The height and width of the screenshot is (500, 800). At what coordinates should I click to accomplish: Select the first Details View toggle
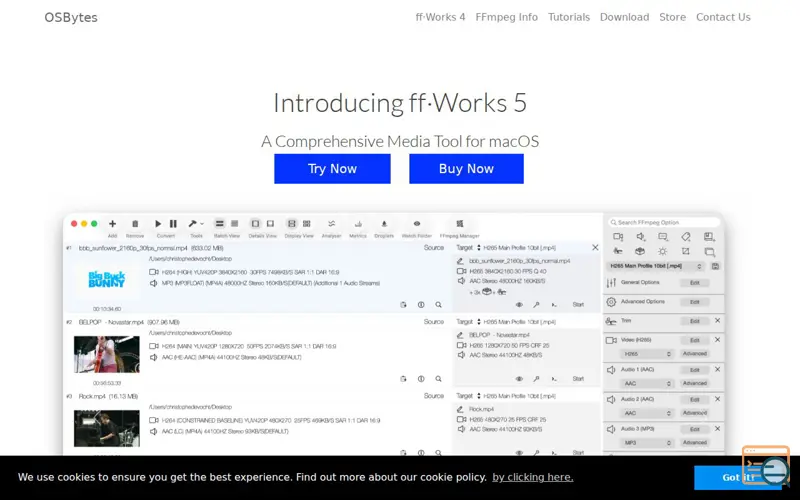[255, 223]
